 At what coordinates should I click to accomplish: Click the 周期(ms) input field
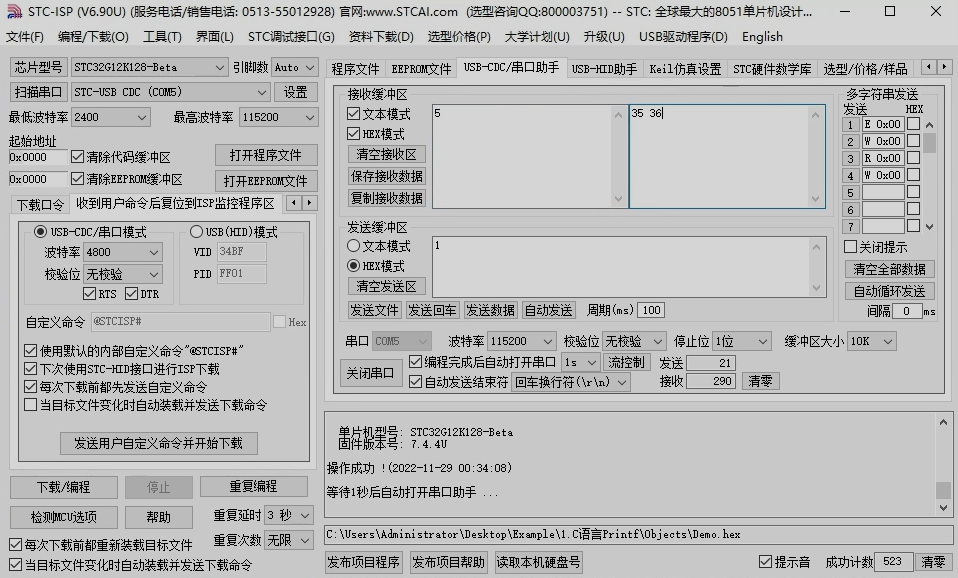click(x=650, y=310)
